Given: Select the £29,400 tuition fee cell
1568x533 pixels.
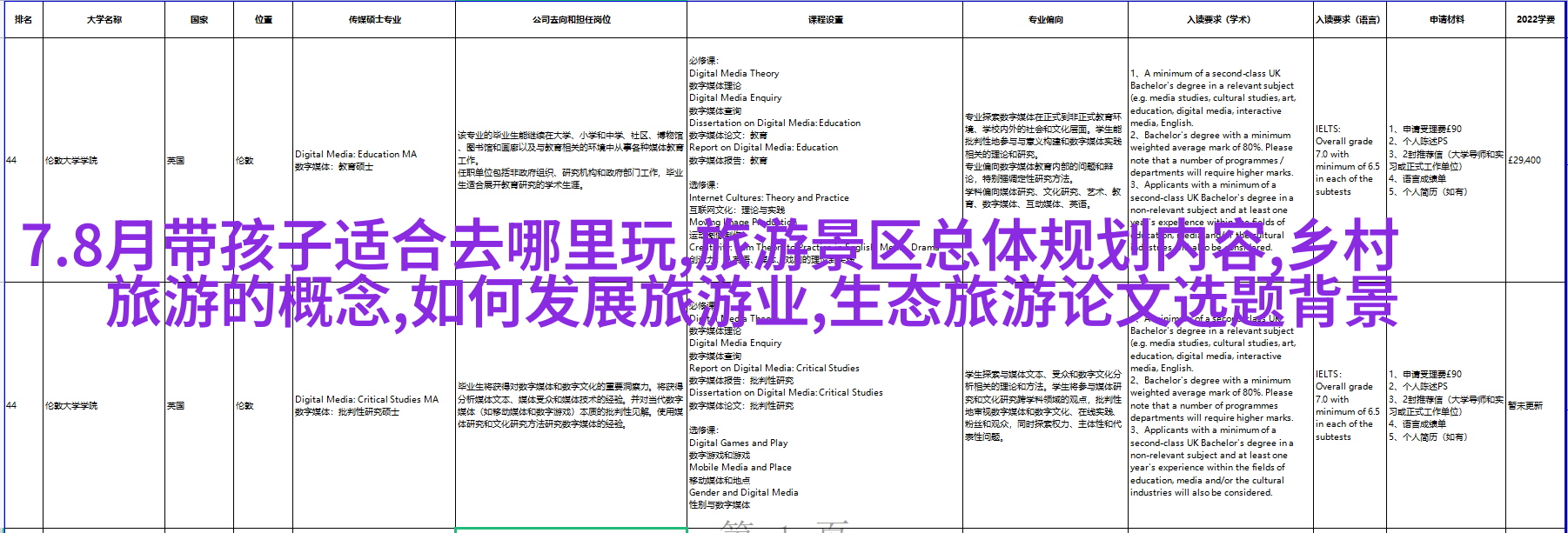Looking at the screenshot, I should pos(1535,160).
